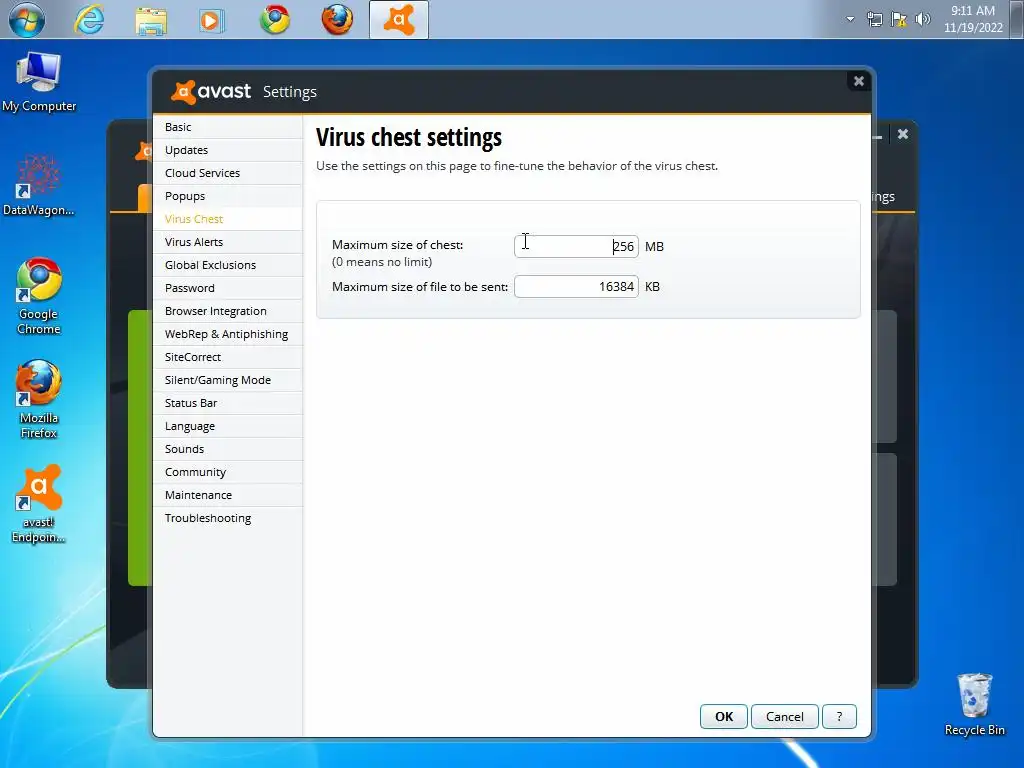Close the background avast main window
1024x768 pixels.
tap(903, 134)
